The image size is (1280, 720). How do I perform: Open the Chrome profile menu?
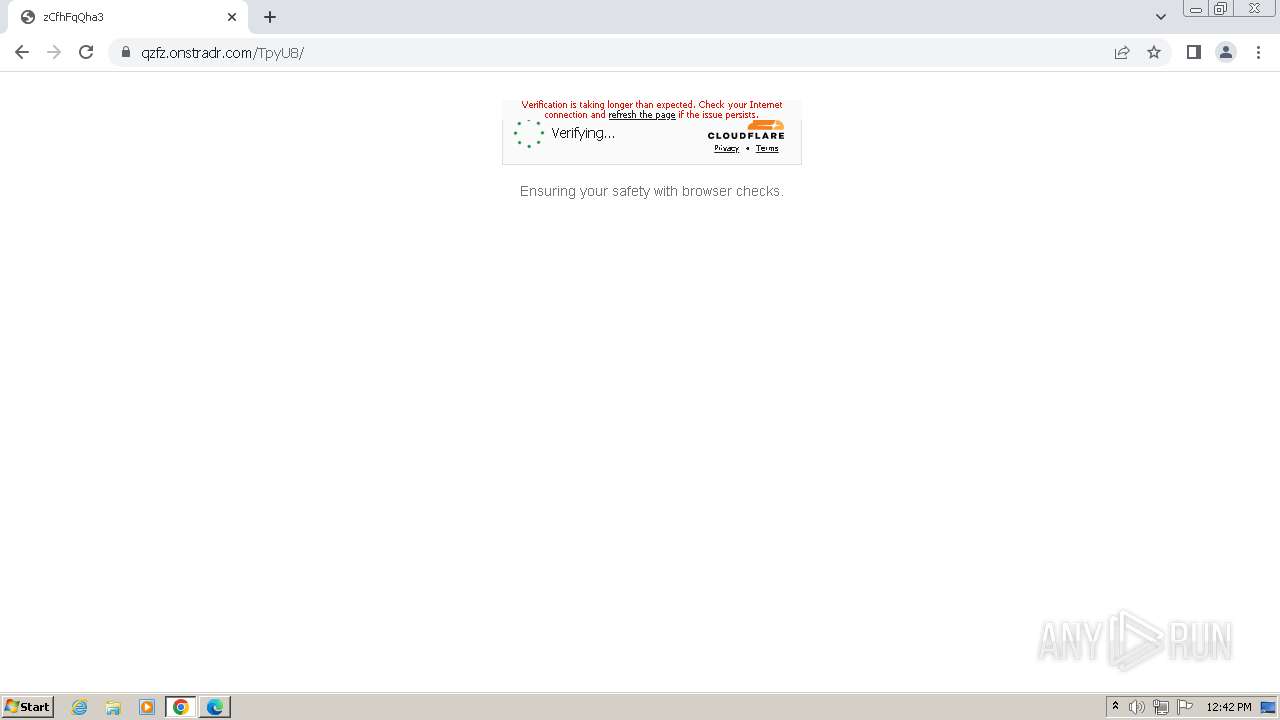click(1225, 52)
